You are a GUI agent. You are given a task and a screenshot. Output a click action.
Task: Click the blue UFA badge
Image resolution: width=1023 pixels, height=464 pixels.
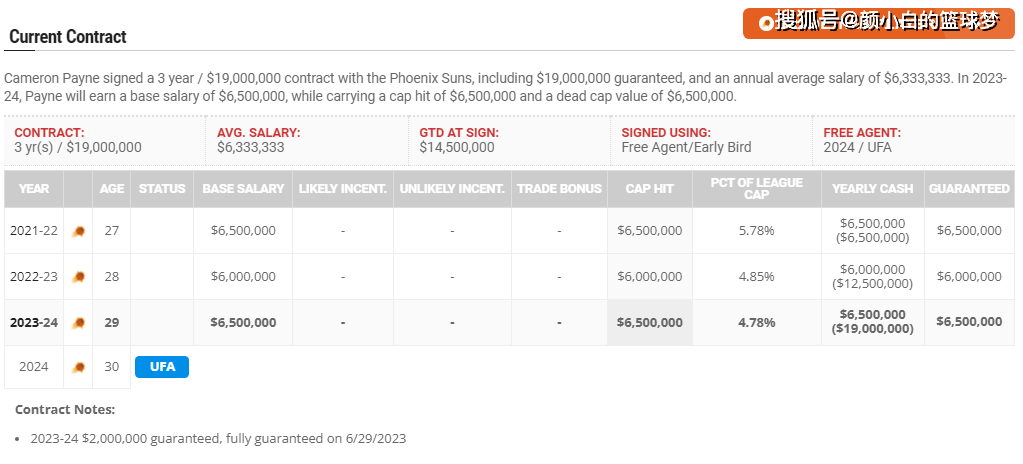coord(162,367)
